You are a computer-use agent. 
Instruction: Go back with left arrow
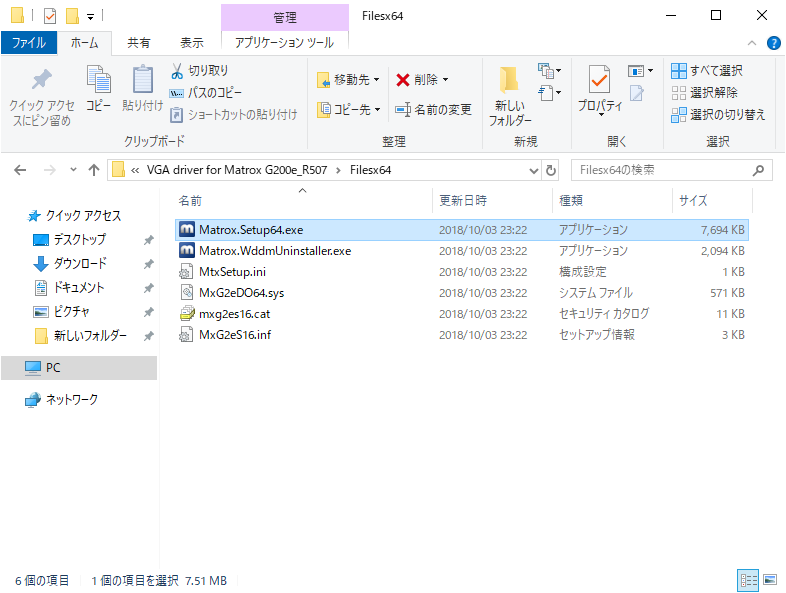(x=20, y=170)
